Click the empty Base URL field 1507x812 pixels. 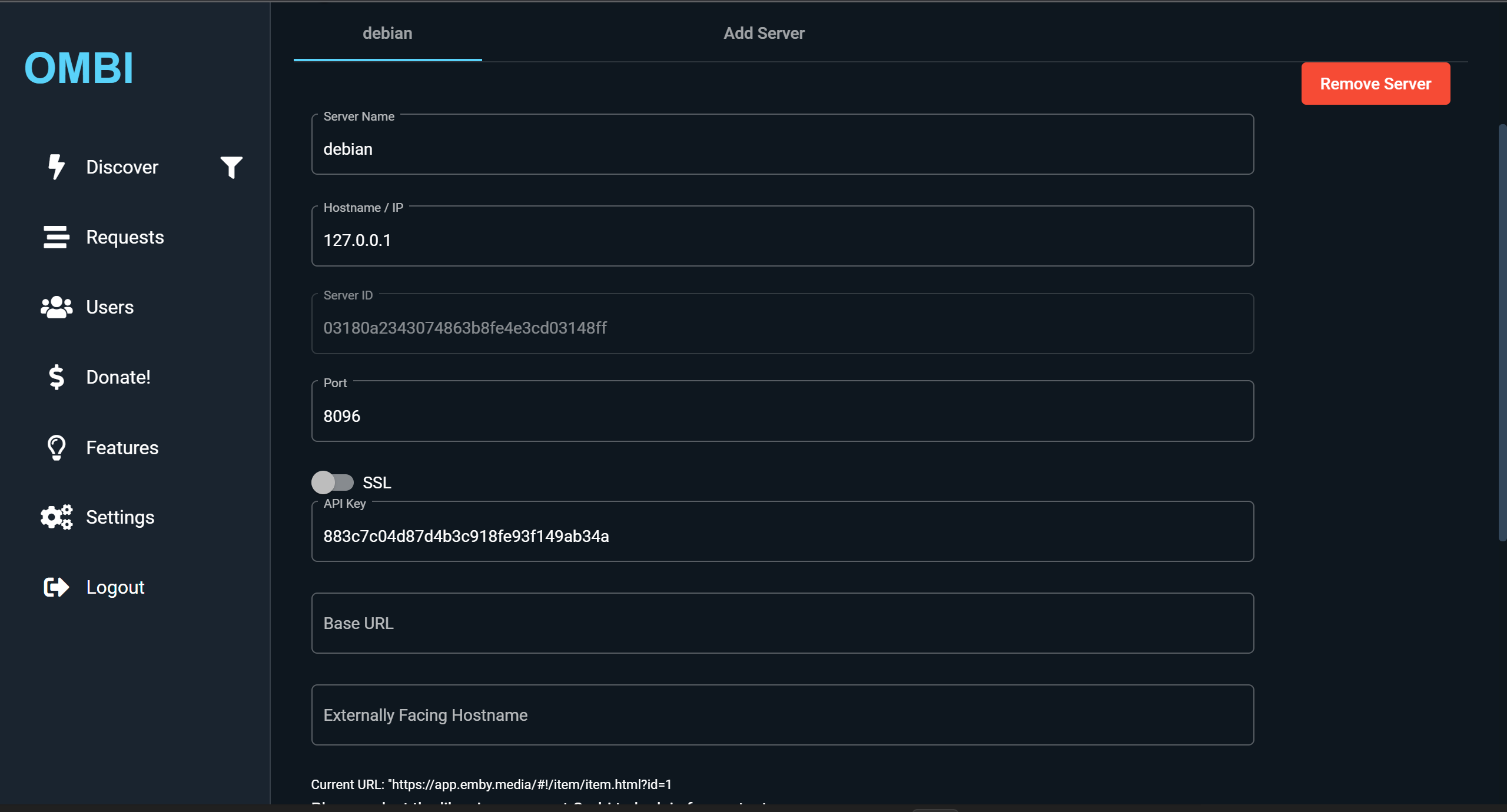pyautogui.click(x=782, y=623)
